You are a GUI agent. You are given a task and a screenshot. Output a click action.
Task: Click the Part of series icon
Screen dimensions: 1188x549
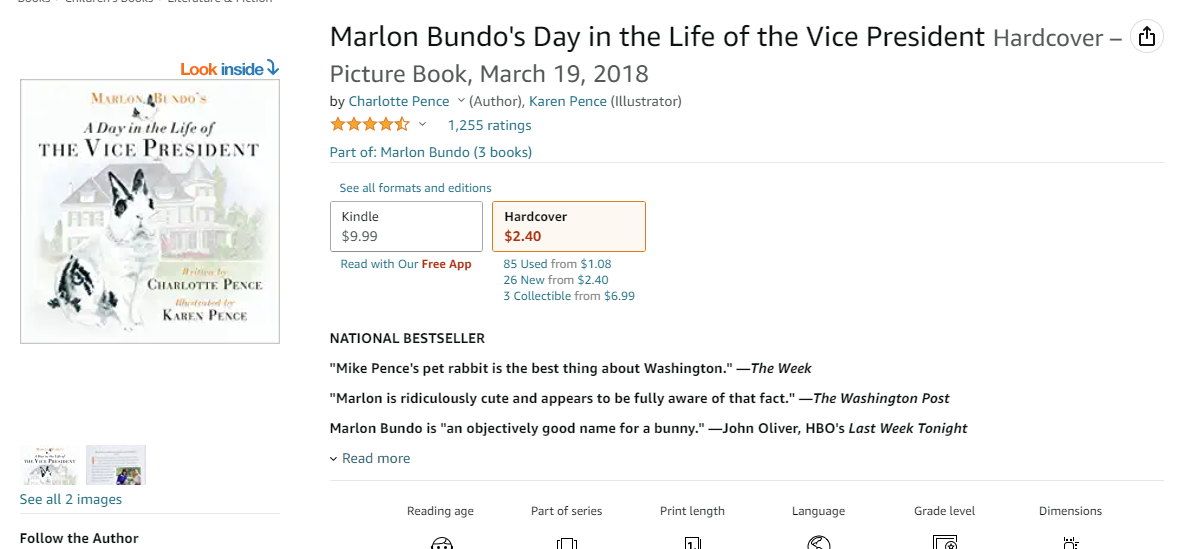567,543
